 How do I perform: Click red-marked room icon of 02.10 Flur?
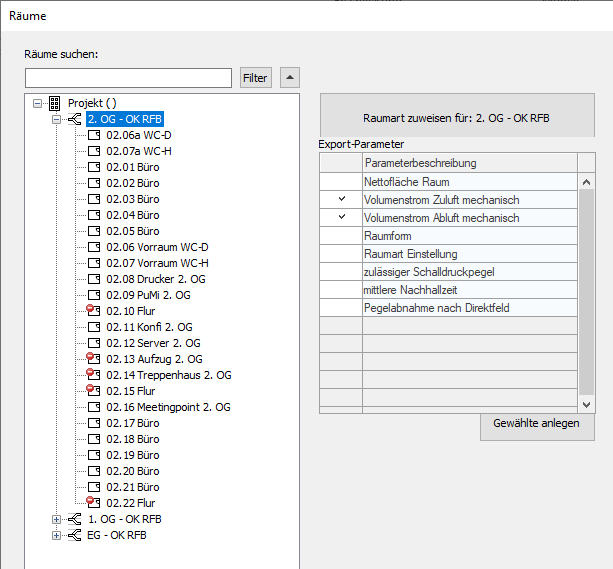click(x=93, y=311)
